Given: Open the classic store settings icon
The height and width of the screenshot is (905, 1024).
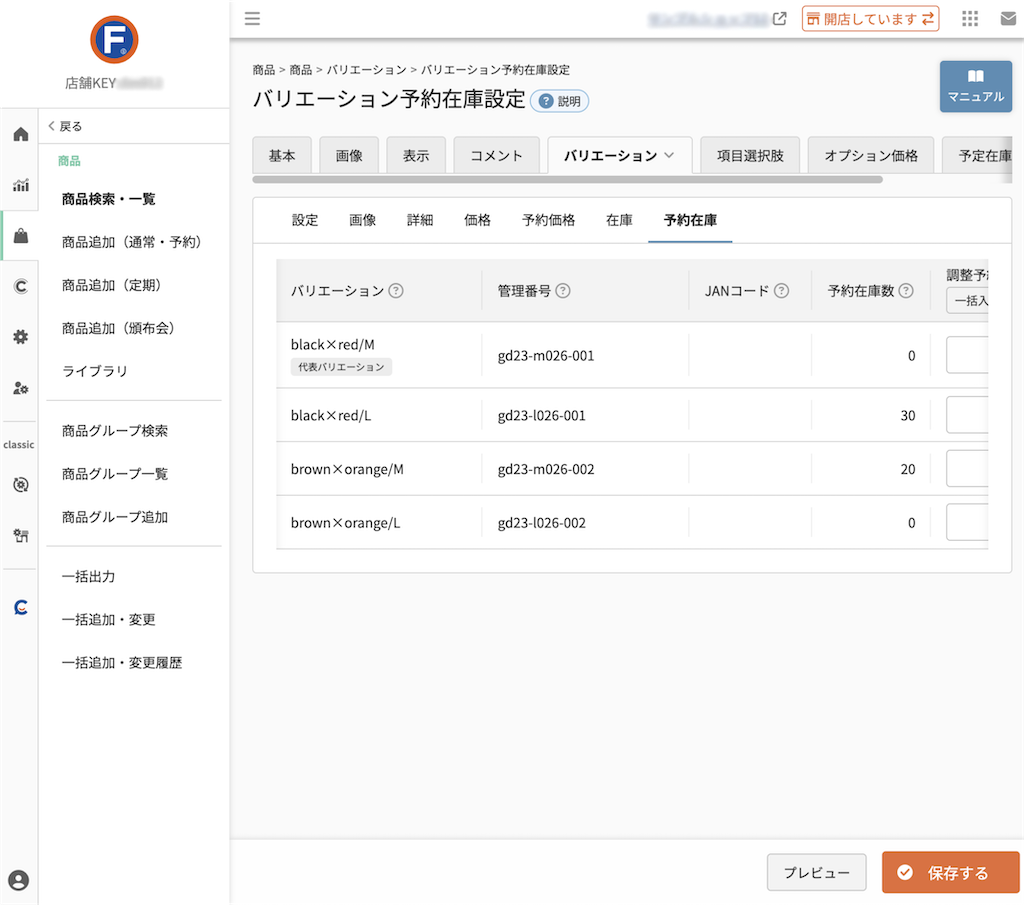Looking at the screenshot, I should [21, 536].
